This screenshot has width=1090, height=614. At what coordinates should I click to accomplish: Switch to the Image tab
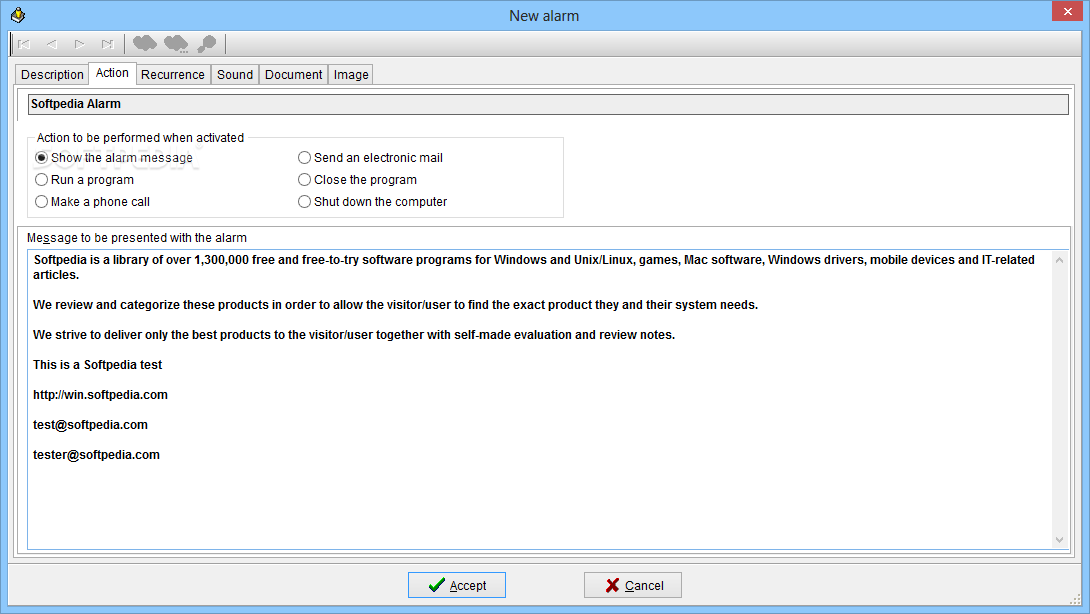point(351,74)
